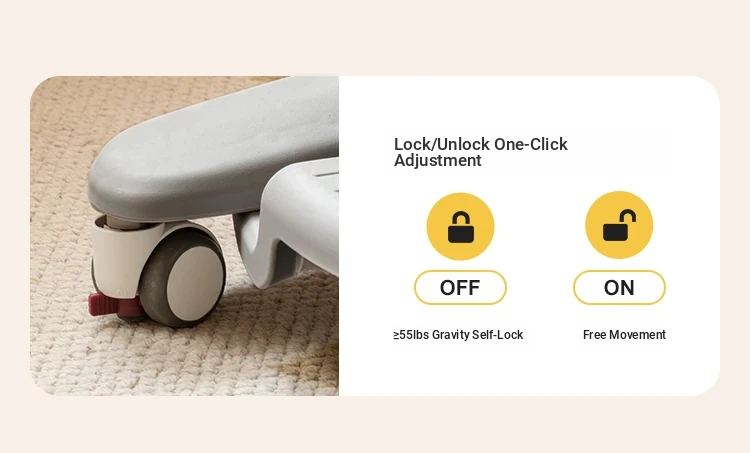Click the Lock/Unlock One-Click Adjustment heading
The width and height of the screenshot is (750, 453).
tap(481, 152)
